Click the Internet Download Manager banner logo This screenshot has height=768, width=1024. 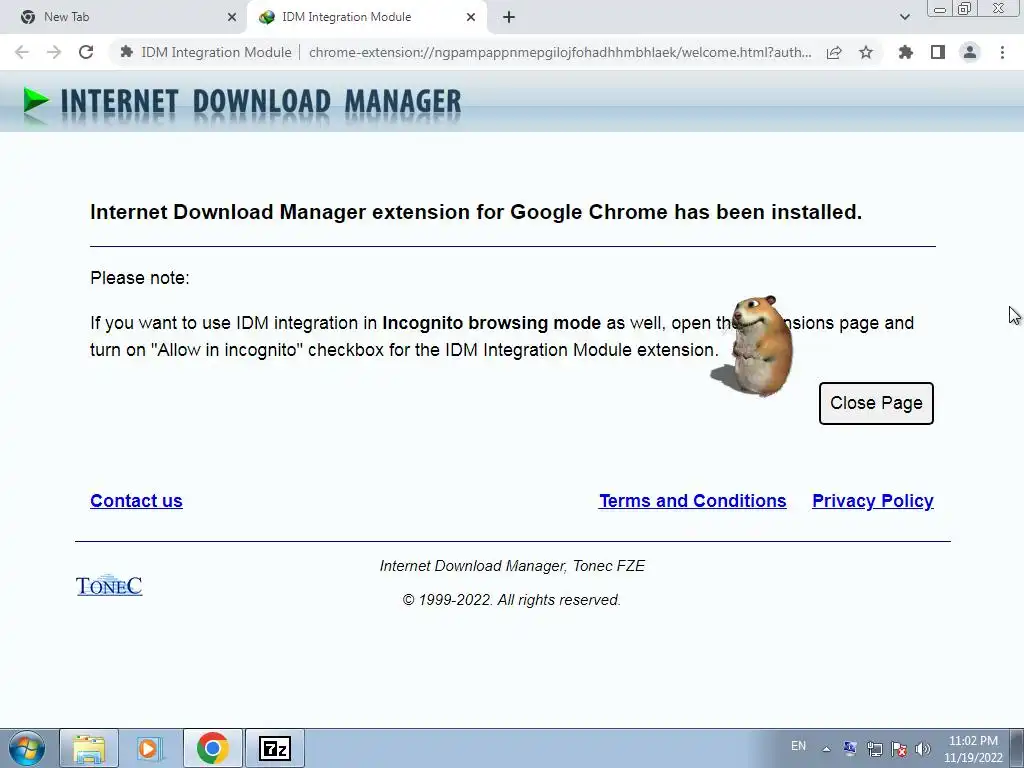(242, 103)
